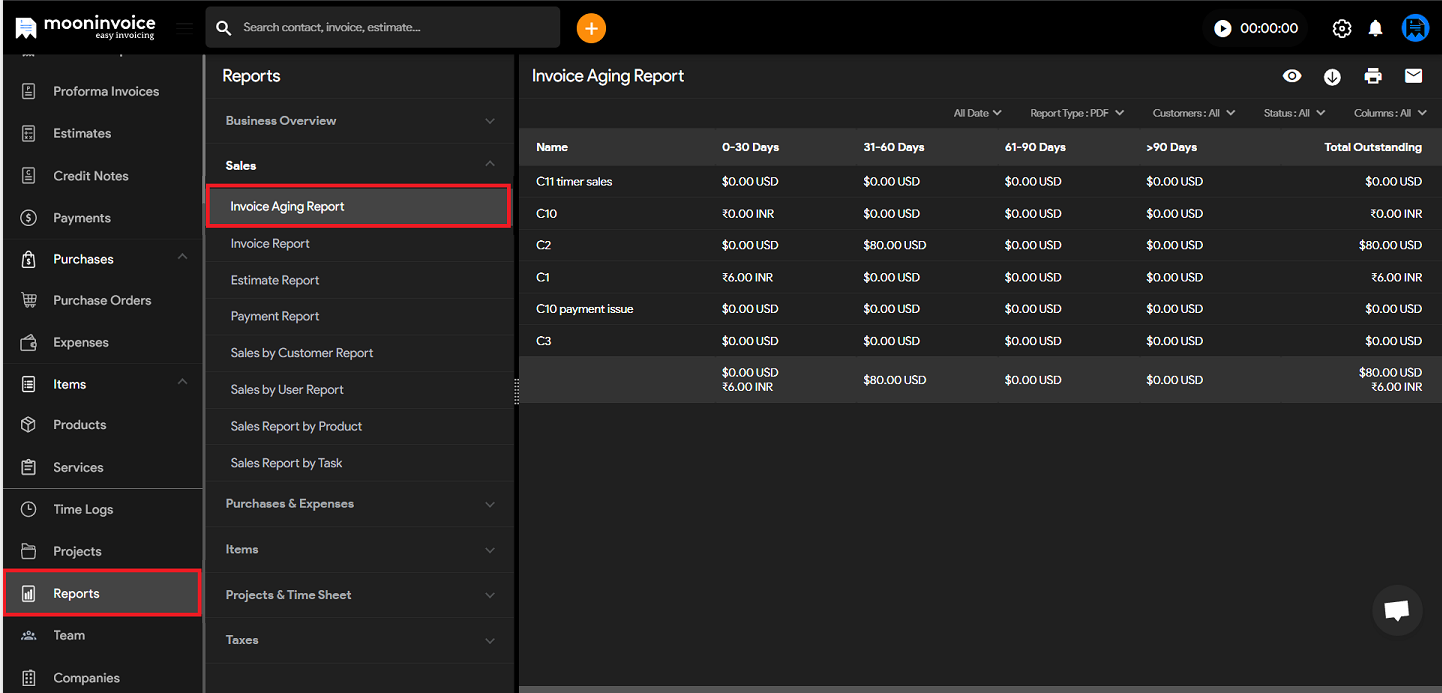
Task: Click the orange plus create button
Action: (x=591, y=28)
